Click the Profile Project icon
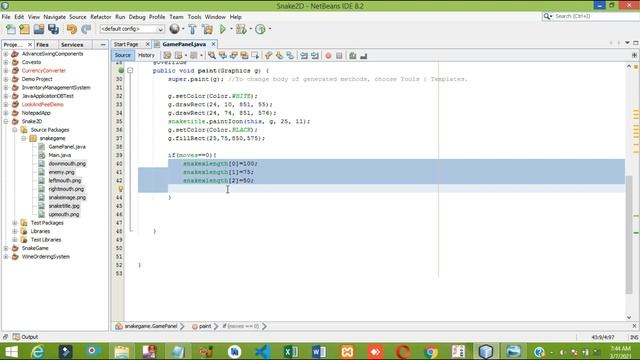This screenshot has width=640, height=360. [260, 29]
